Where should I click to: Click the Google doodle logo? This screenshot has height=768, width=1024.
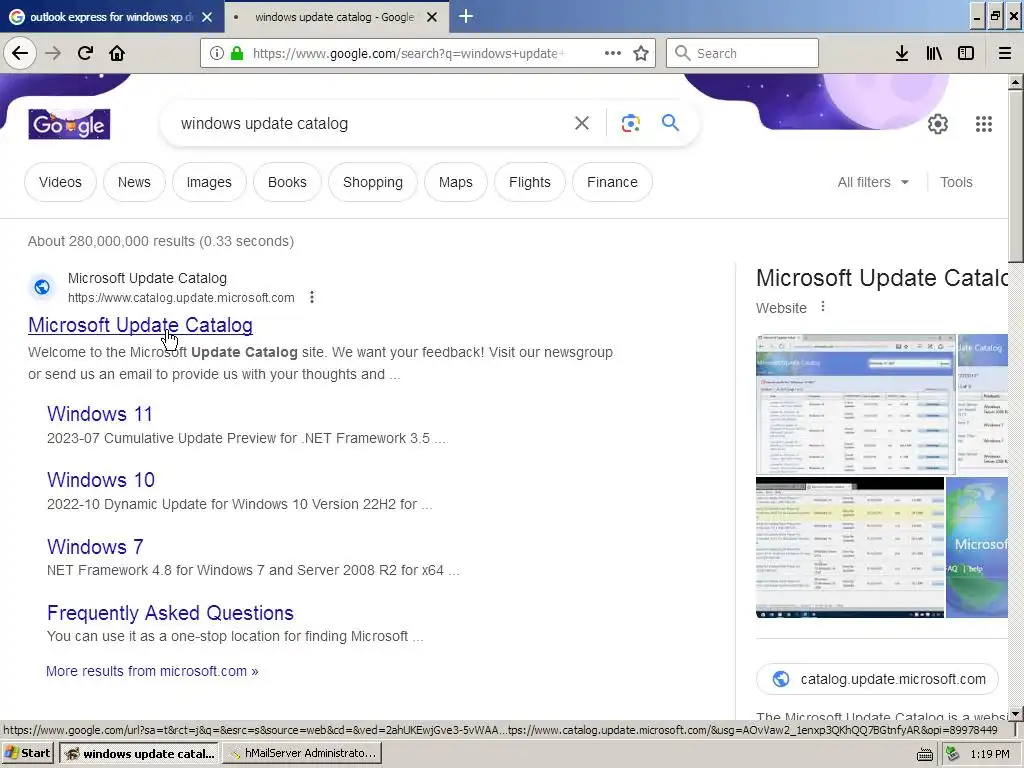(x=69, y=124)
